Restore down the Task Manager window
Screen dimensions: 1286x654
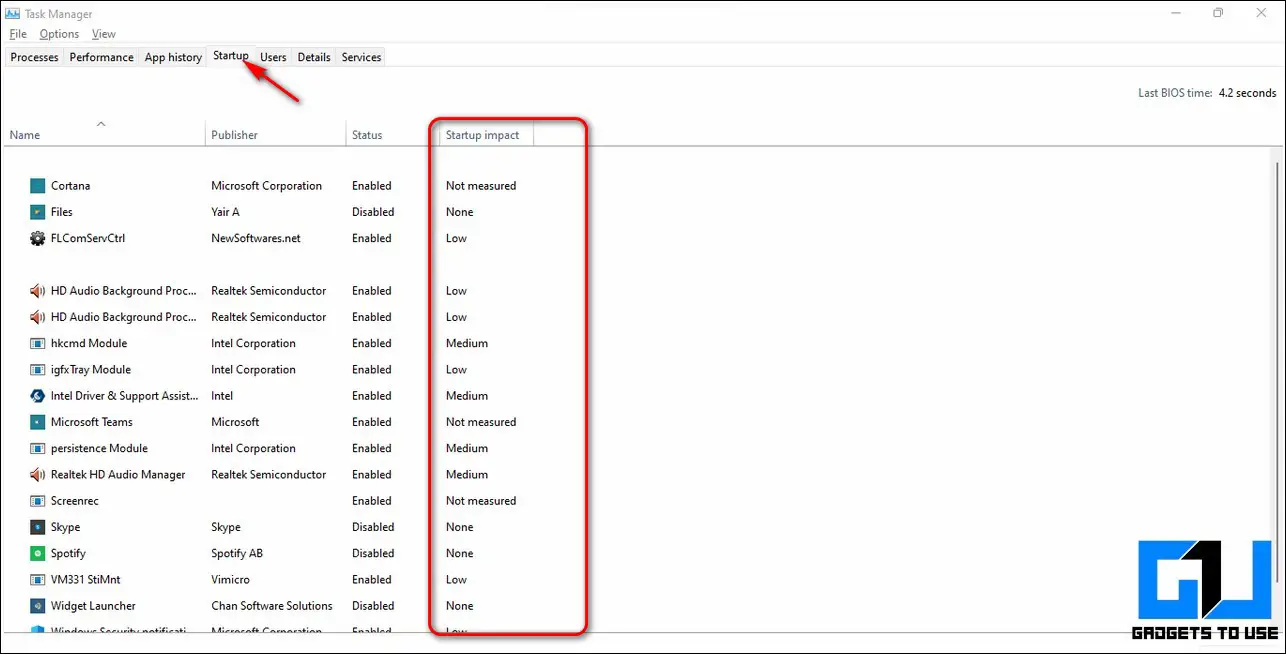point(1218,13)
